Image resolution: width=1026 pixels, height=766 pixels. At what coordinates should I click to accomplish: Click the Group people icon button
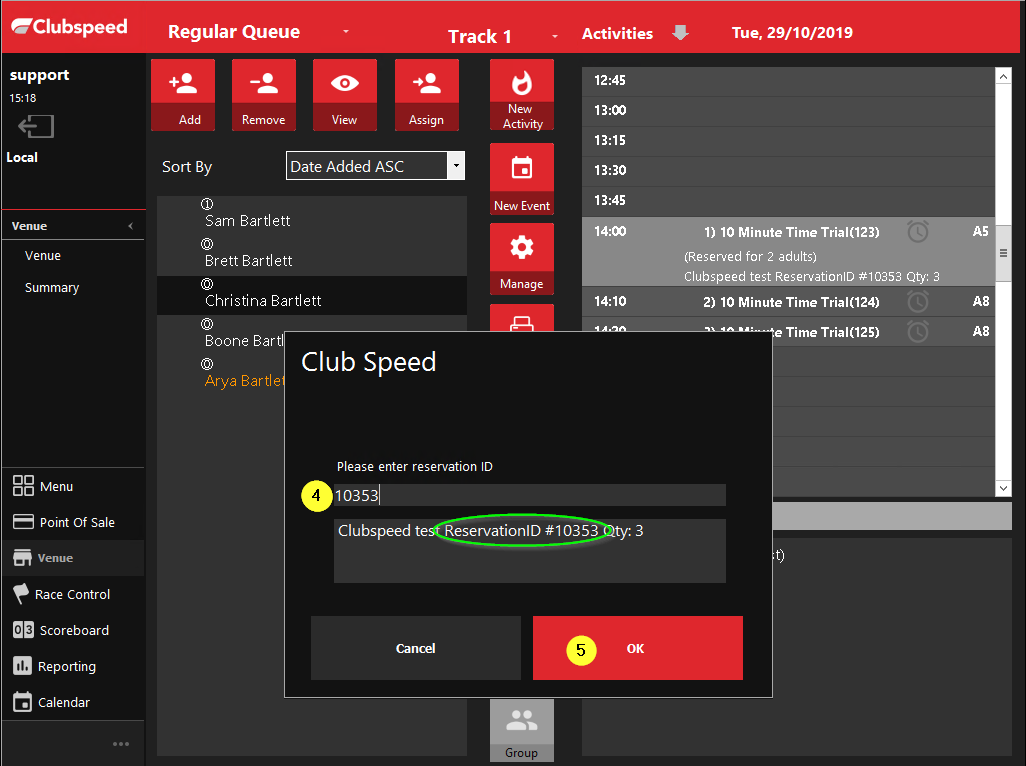pos(522,730)
